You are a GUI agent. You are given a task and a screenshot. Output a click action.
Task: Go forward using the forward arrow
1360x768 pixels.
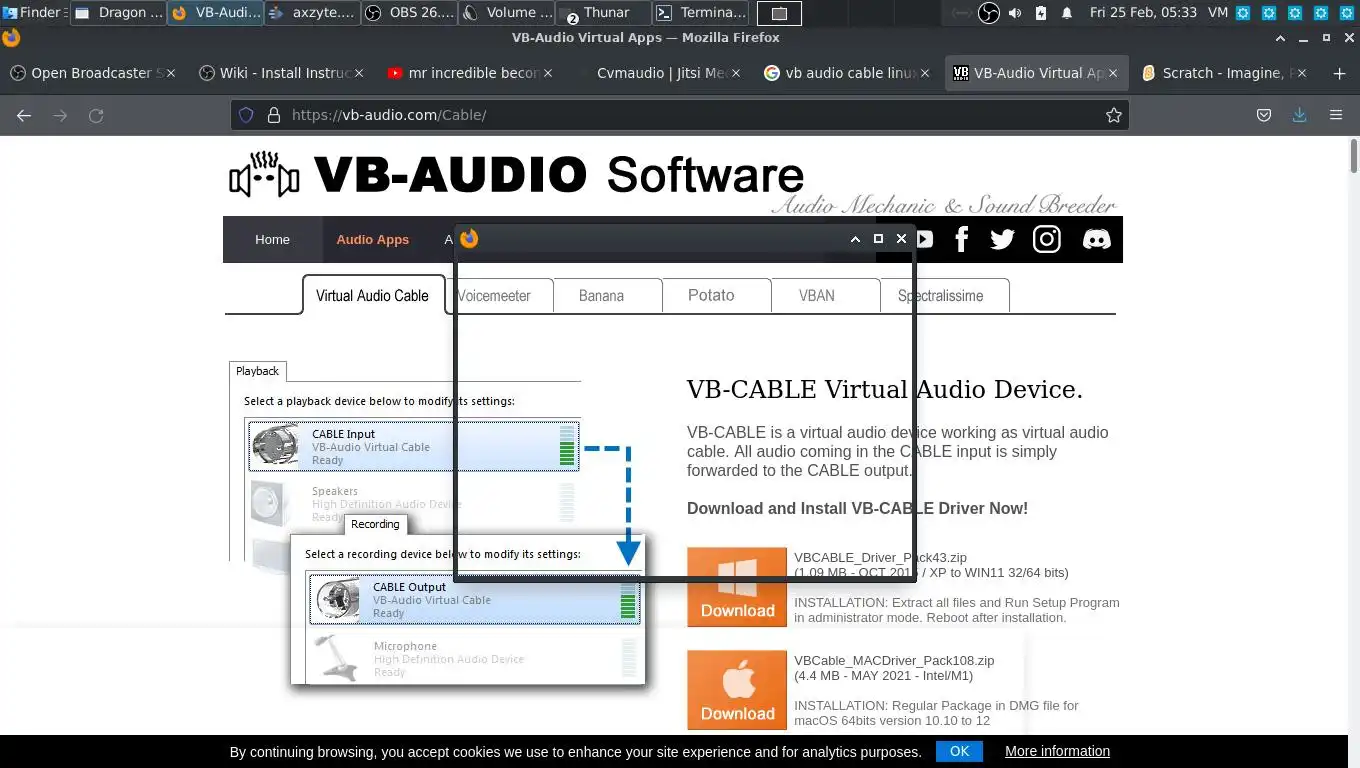(x=60, y=115)
